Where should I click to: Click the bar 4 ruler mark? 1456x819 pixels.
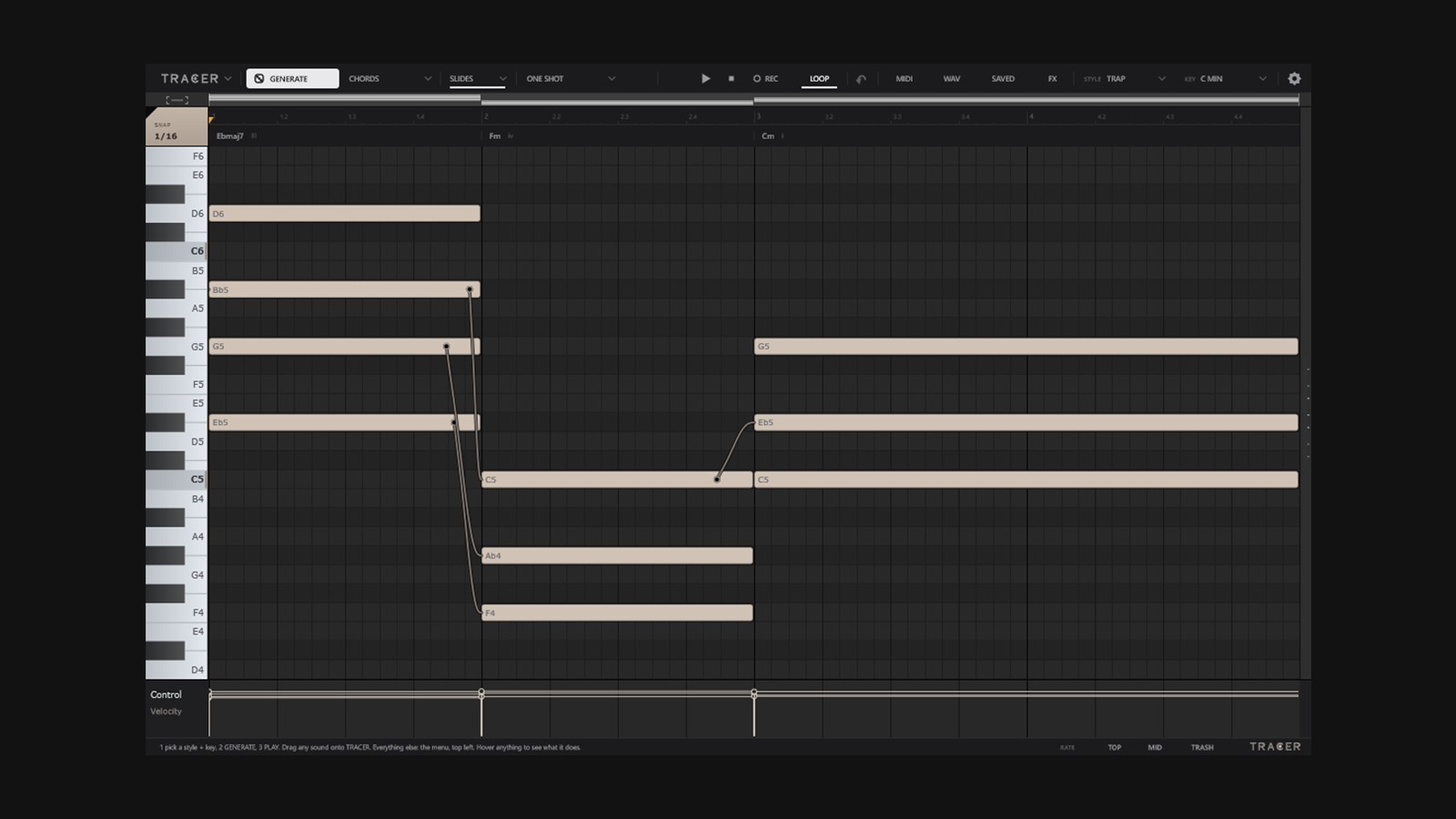1031,116
